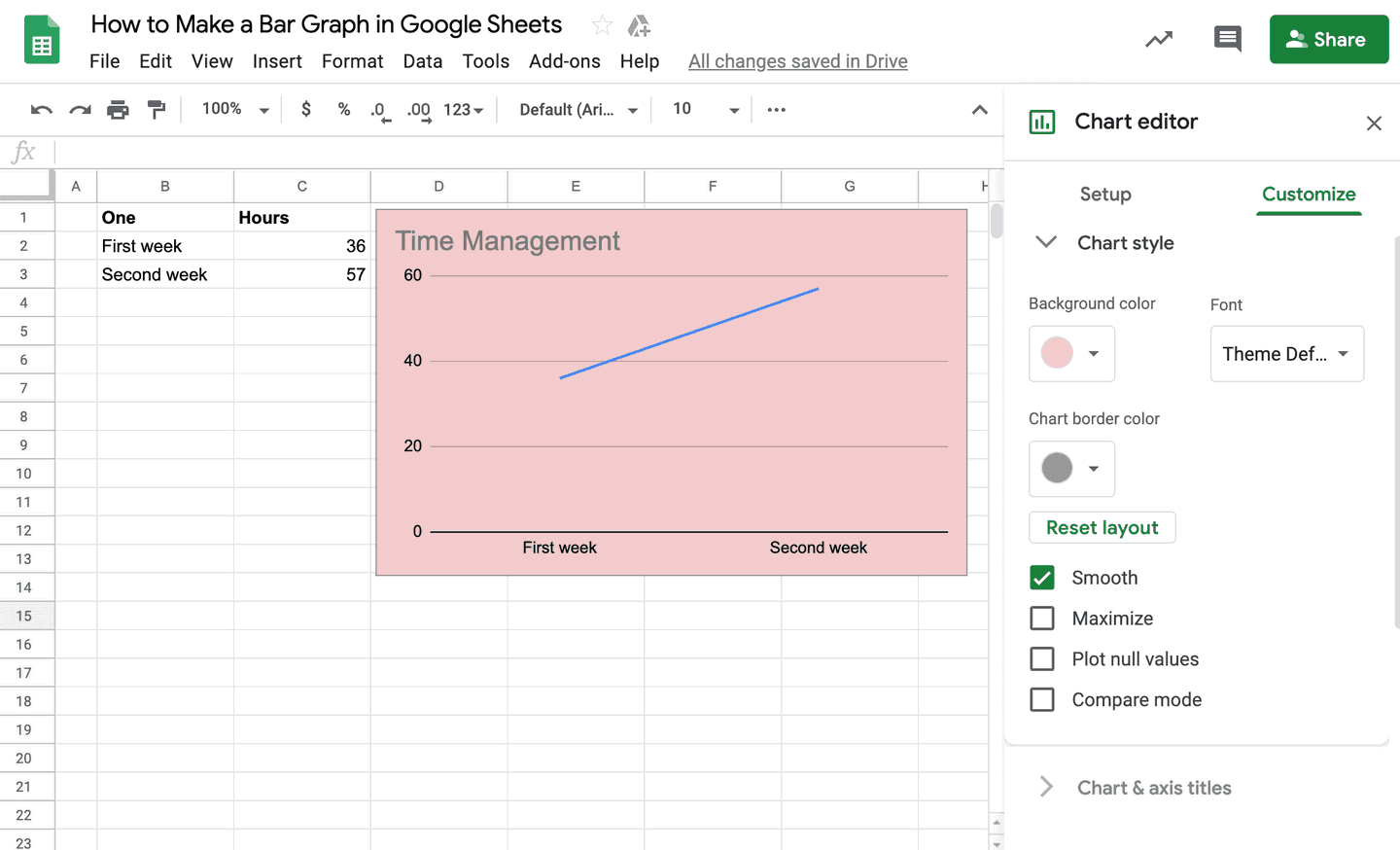Open the font family dropdown
The image size is (1400, 850).
click(x=578, y=109)
